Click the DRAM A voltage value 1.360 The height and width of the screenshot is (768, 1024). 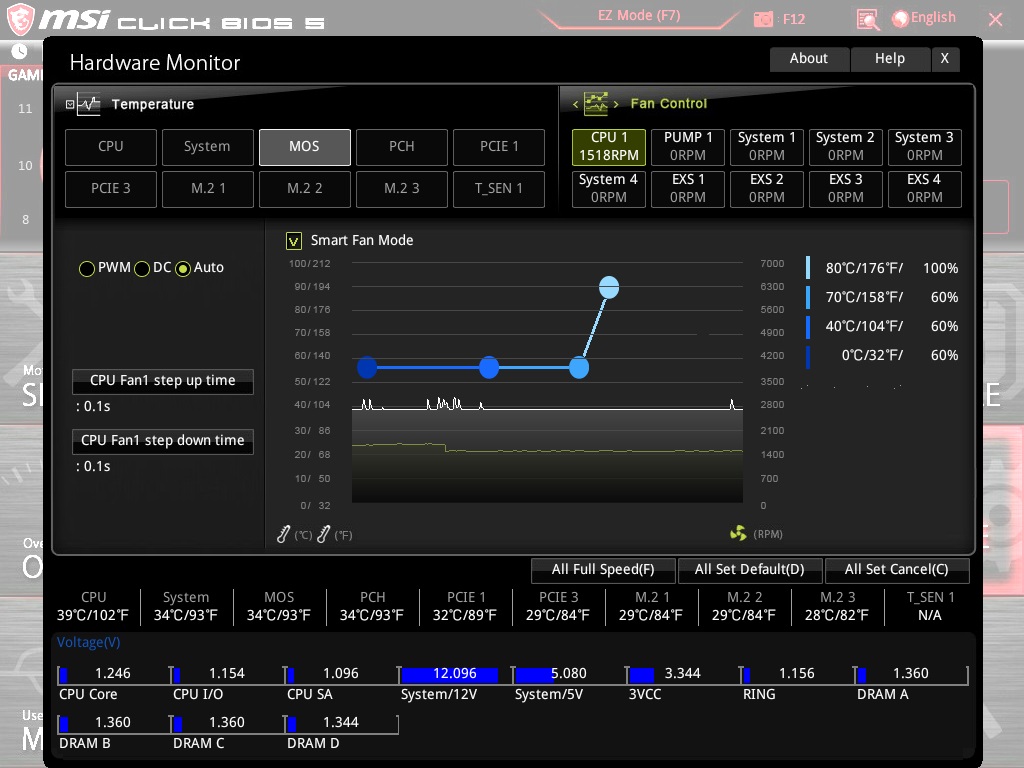tap(911, 673)
